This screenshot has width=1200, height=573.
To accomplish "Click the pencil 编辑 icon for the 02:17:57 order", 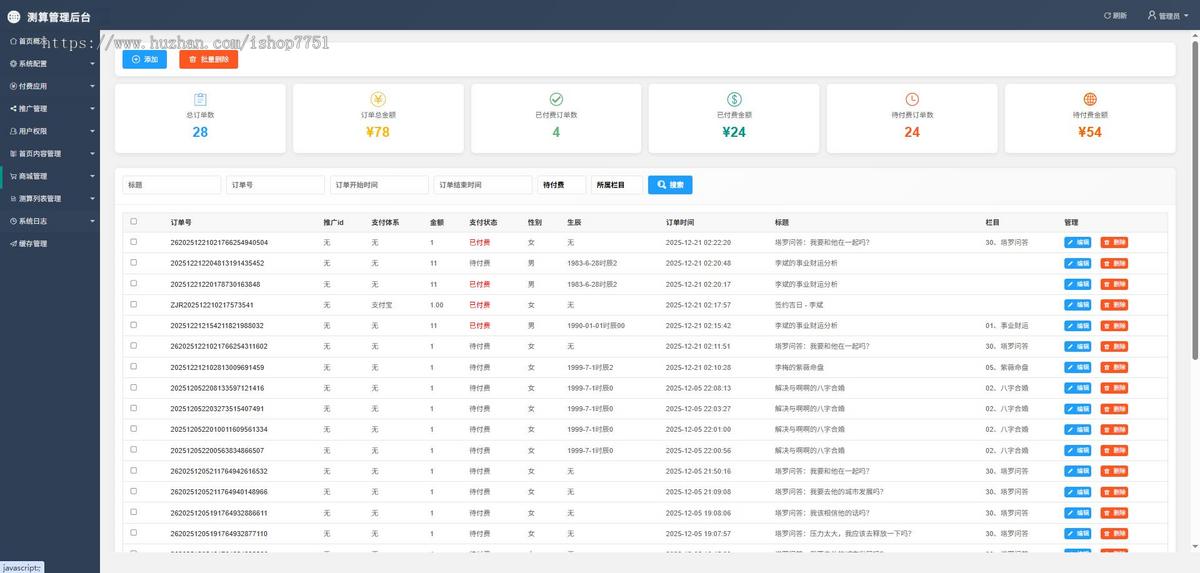I will tap(1071, 305).
